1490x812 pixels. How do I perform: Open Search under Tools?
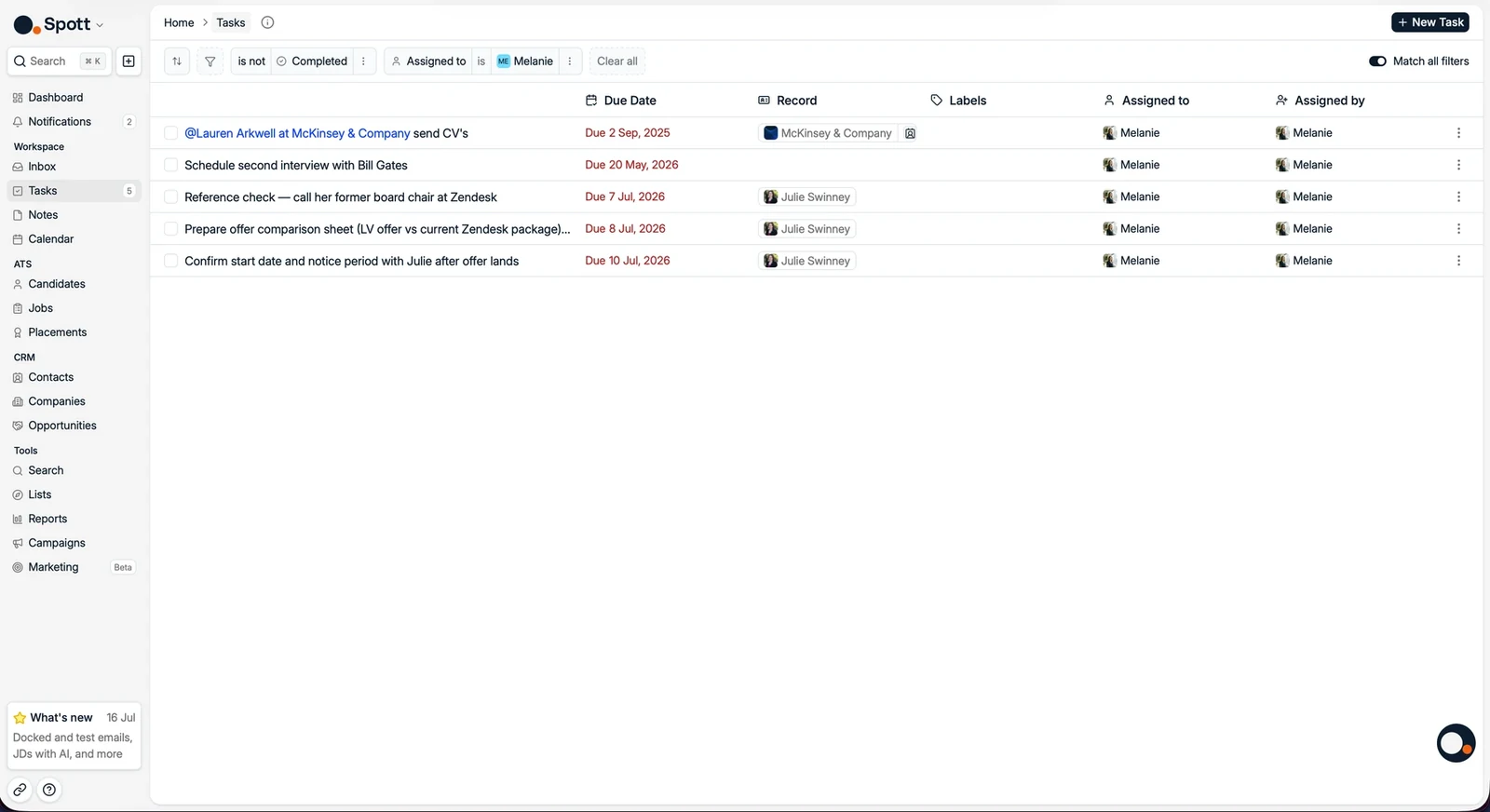coord(74,470)
